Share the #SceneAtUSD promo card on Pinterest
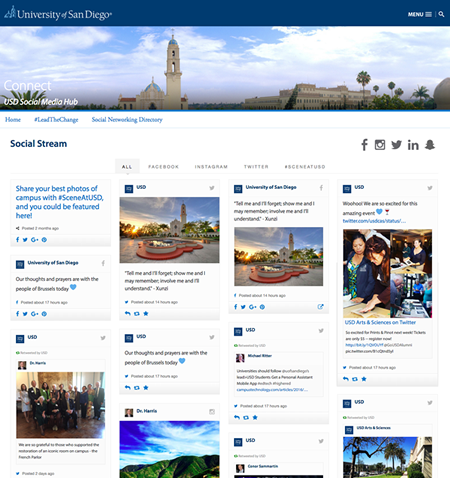This screenshot has height=478, width=450. (44, 240)
